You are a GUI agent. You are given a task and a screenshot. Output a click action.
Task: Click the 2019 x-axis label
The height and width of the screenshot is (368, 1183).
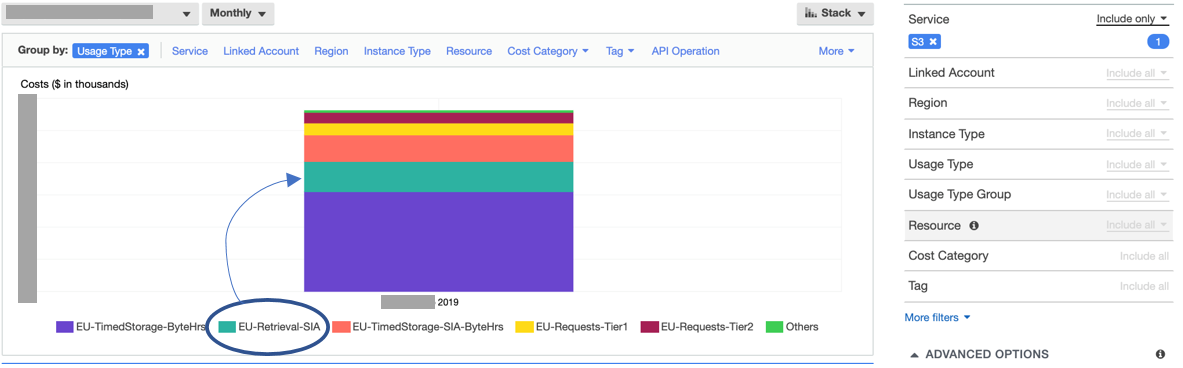tap(448, 302)
